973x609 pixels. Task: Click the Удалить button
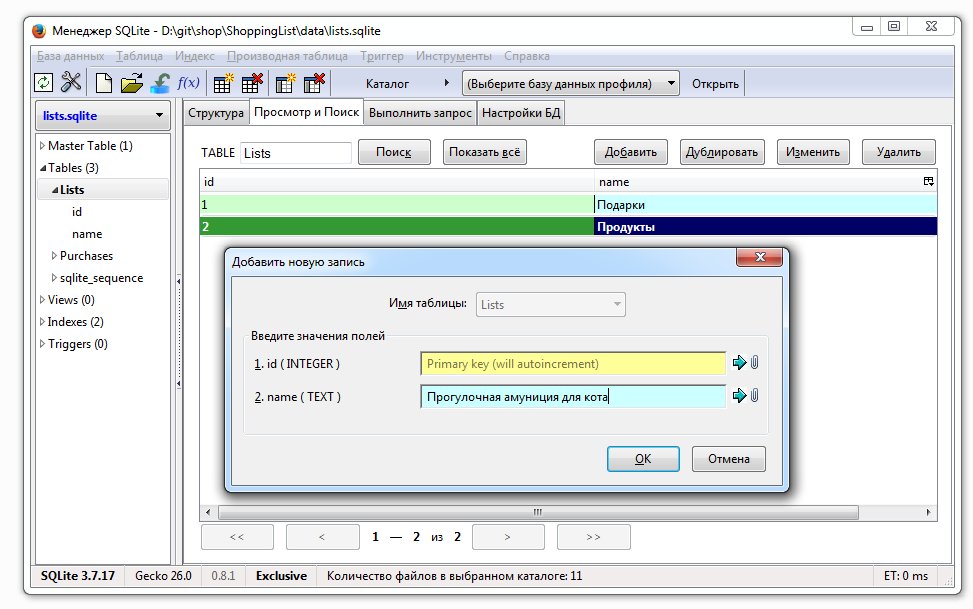899,152
